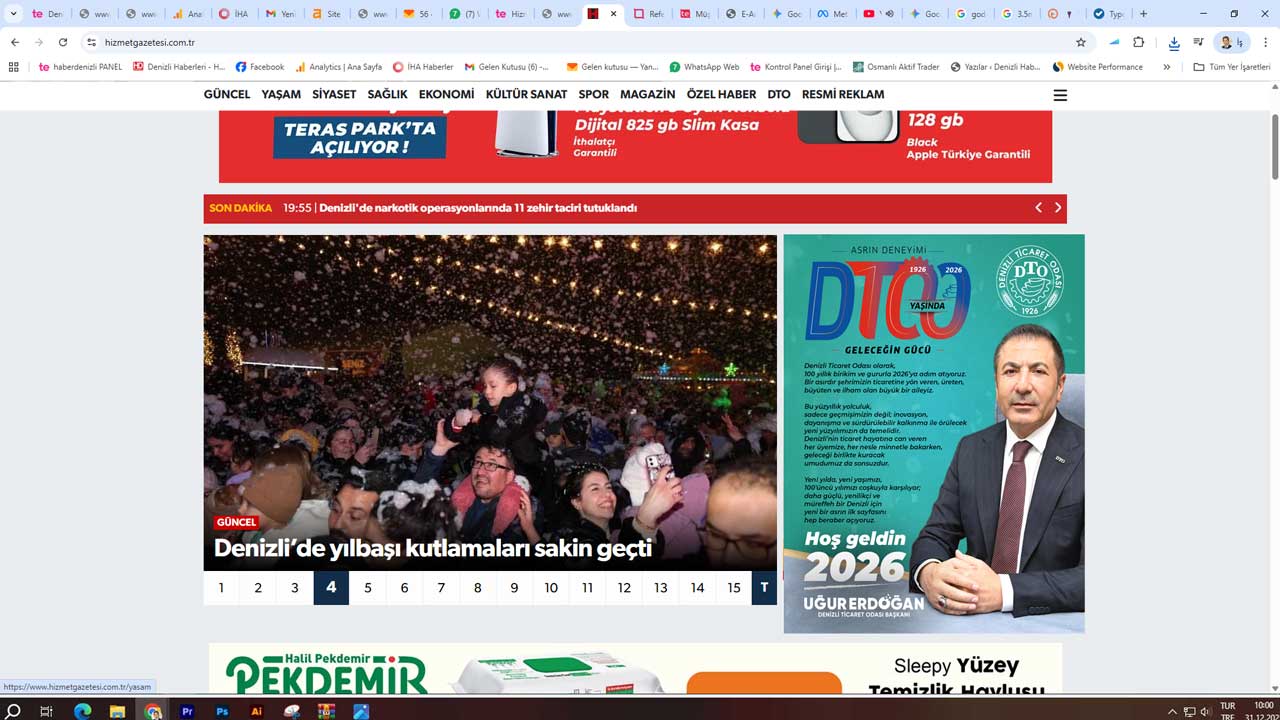Open the SPOR section in site menu
1280x720 pixels.
coord(593,94)
